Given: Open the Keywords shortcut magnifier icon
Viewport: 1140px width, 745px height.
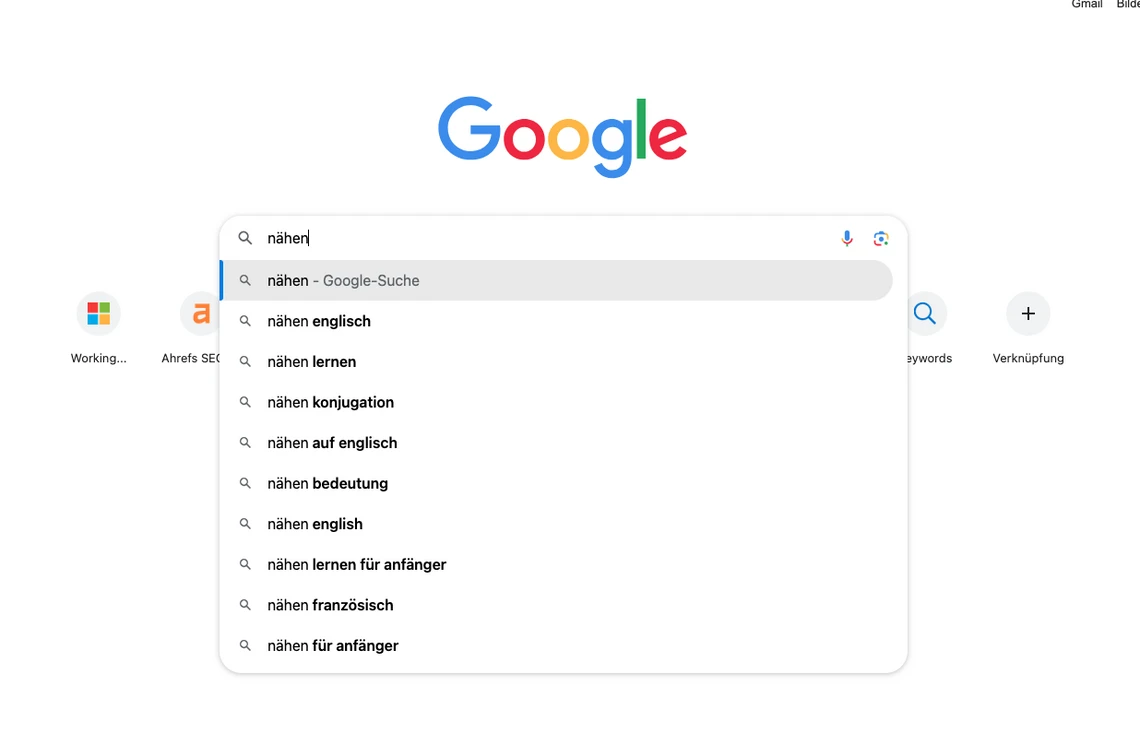Looking at the screenshot, I should (925, 314).
